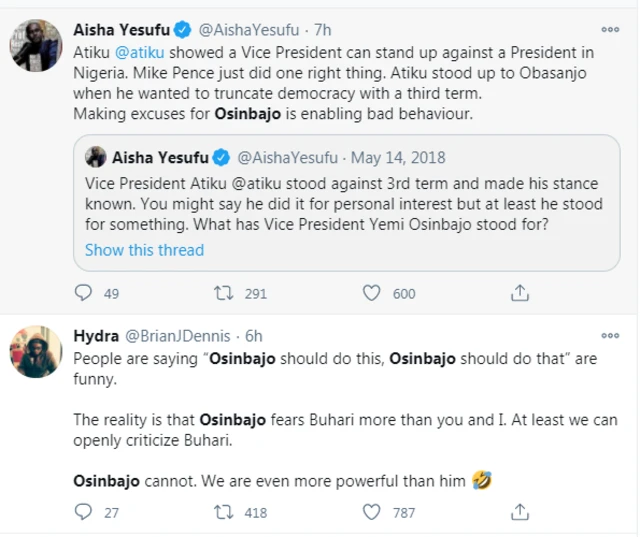Share Aisha Yesufu's tweet
Image resolution: width=640 pixels, height=537 pixels.
tap(519, 293)
